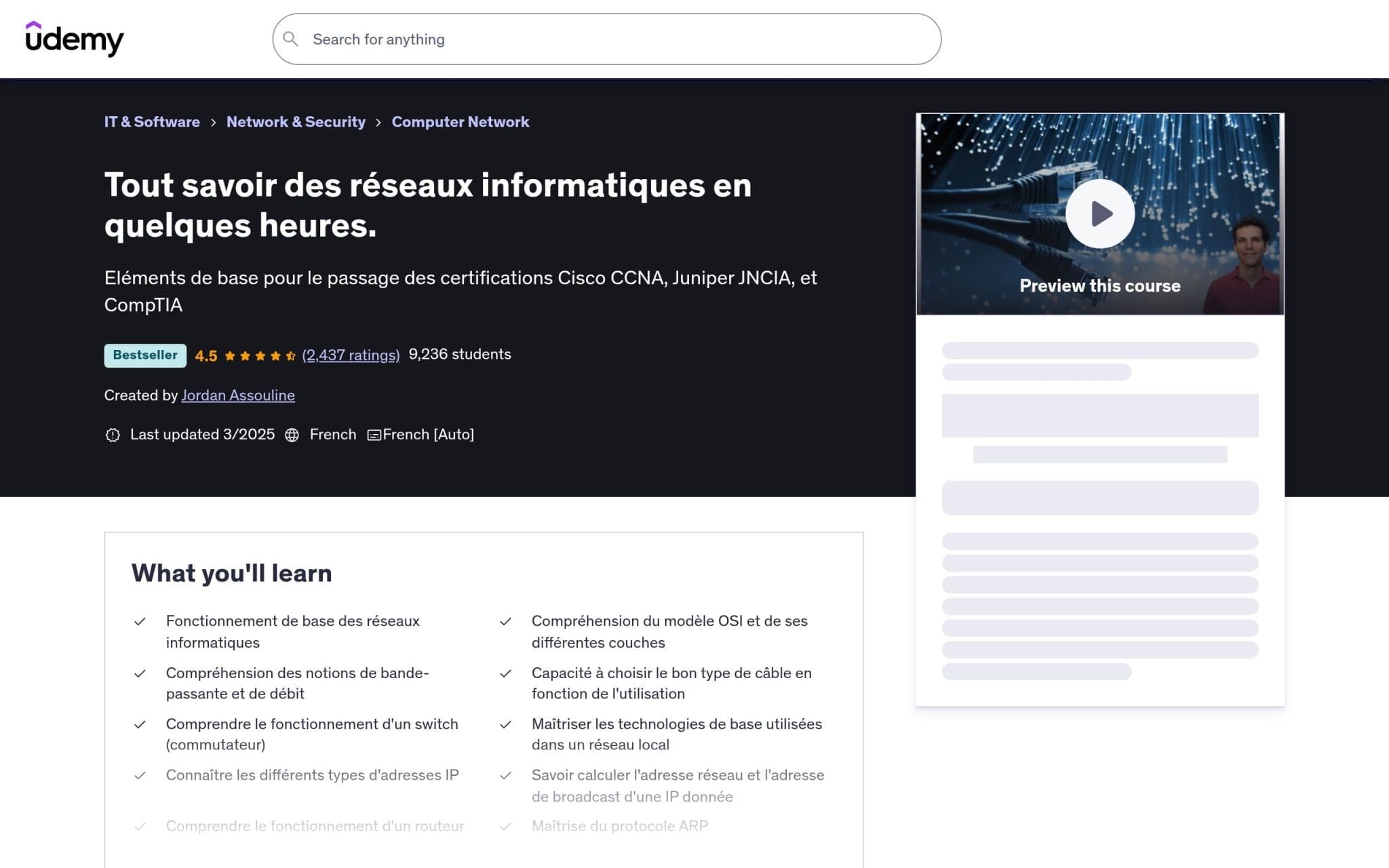Click the course subtitle about Cisco CCNA
The width and height of the screenshot is (1389, 868).
click(x=461, y=291)
